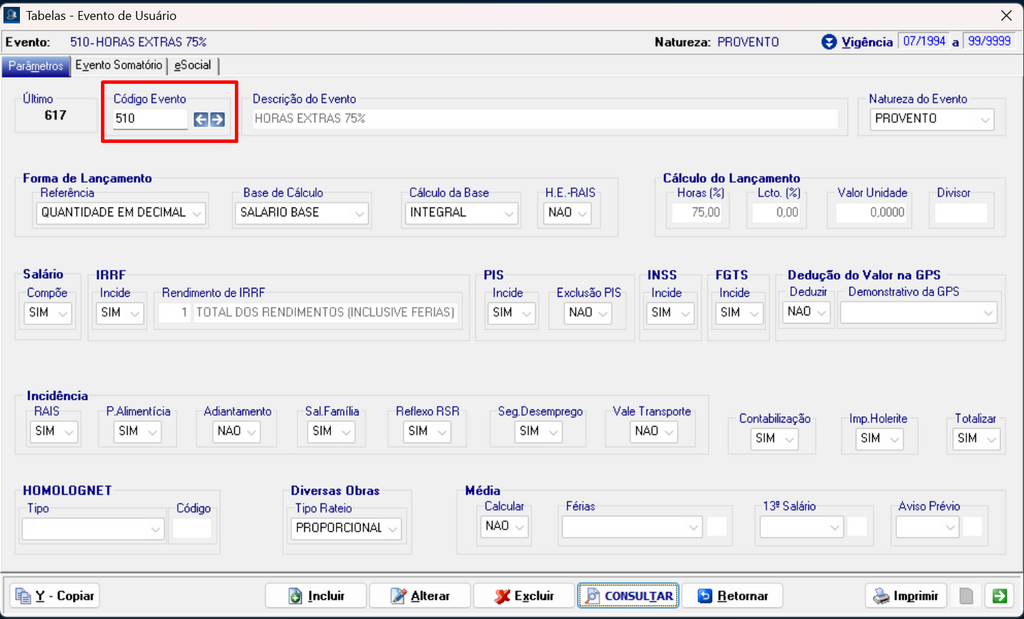Open Sal.Família dropdown
Image resolution: width=1024 pixels, height=619 pixels.
click(x=331, y=432)
